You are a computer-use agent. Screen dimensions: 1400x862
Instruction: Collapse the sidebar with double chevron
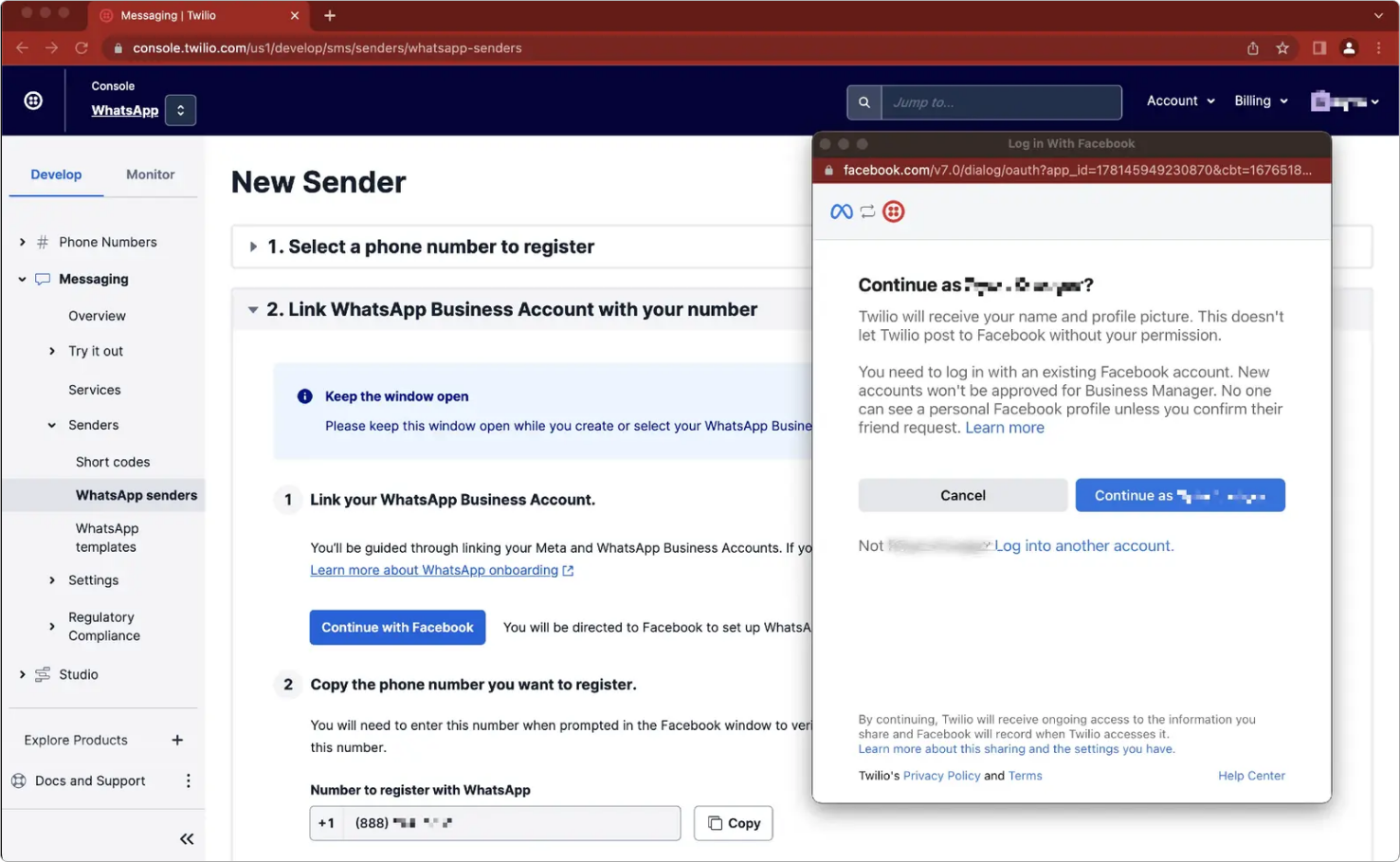[187, 838]
